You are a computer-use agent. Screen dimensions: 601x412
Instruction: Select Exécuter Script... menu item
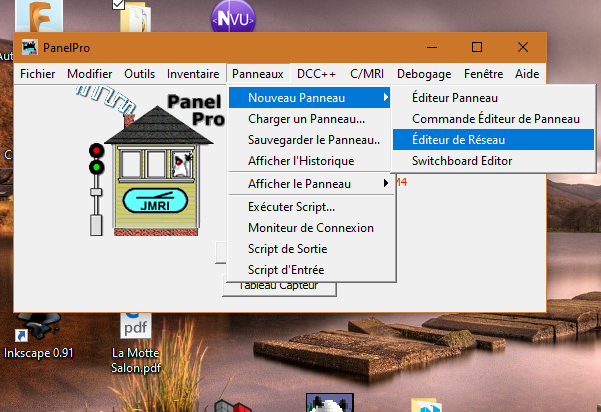click(x=291, y=207)
